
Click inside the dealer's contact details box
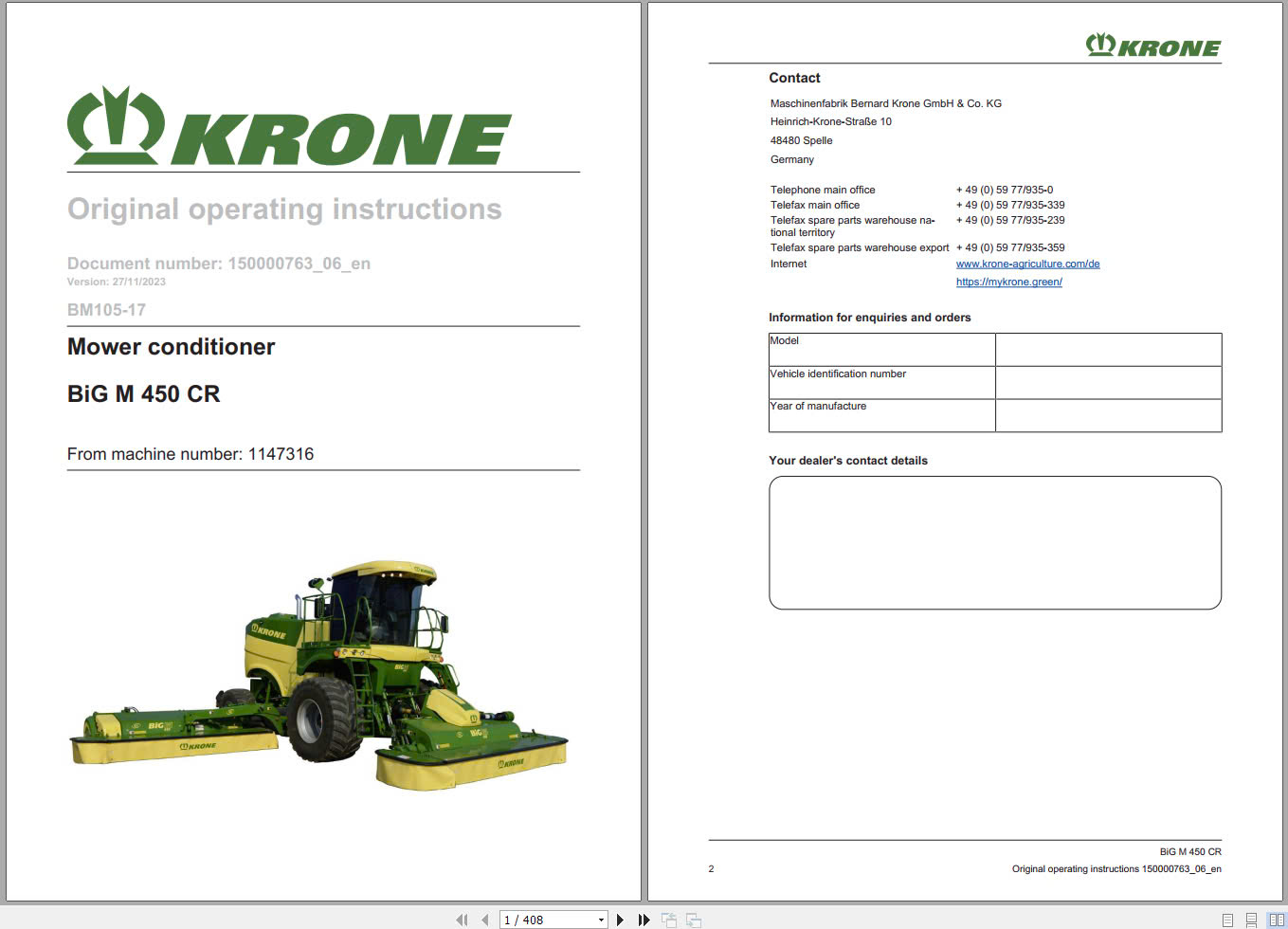coord(995,542)
